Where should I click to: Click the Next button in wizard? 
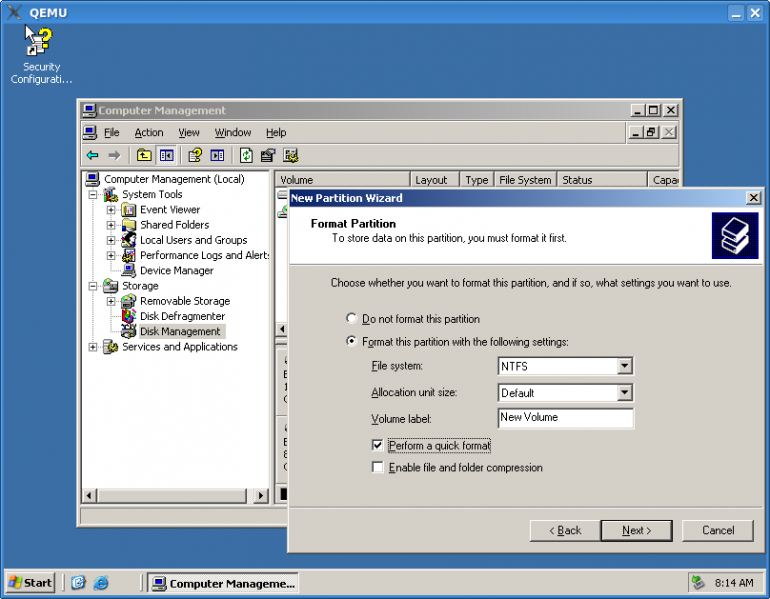(636, 530)
